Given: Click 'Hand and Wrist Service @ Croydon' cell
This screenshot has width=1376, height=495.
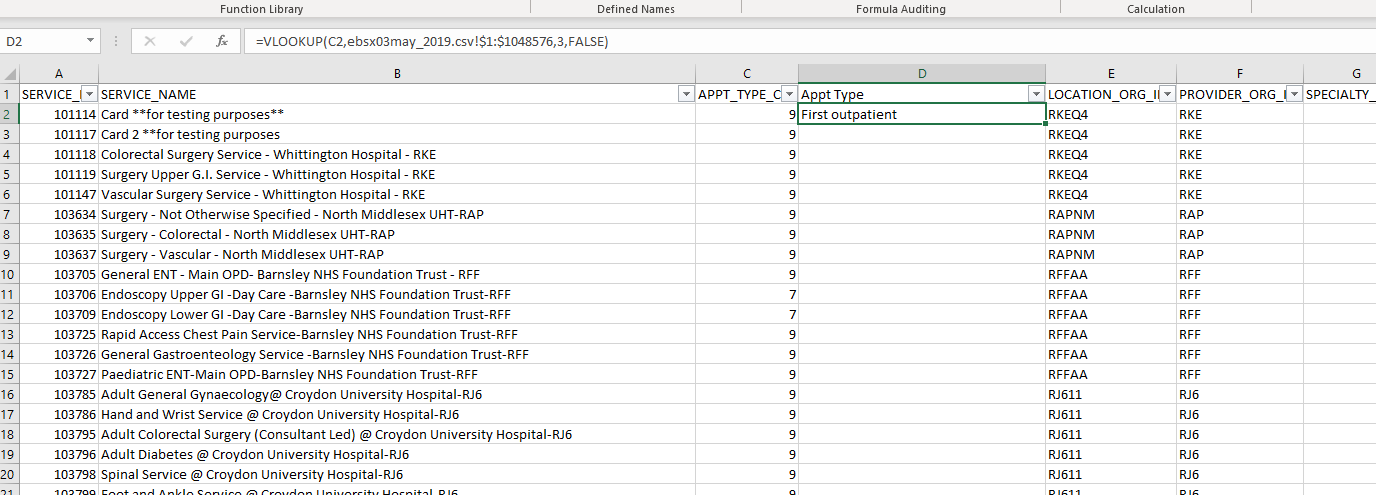Looking at the screenshot, I should (397, 414).
